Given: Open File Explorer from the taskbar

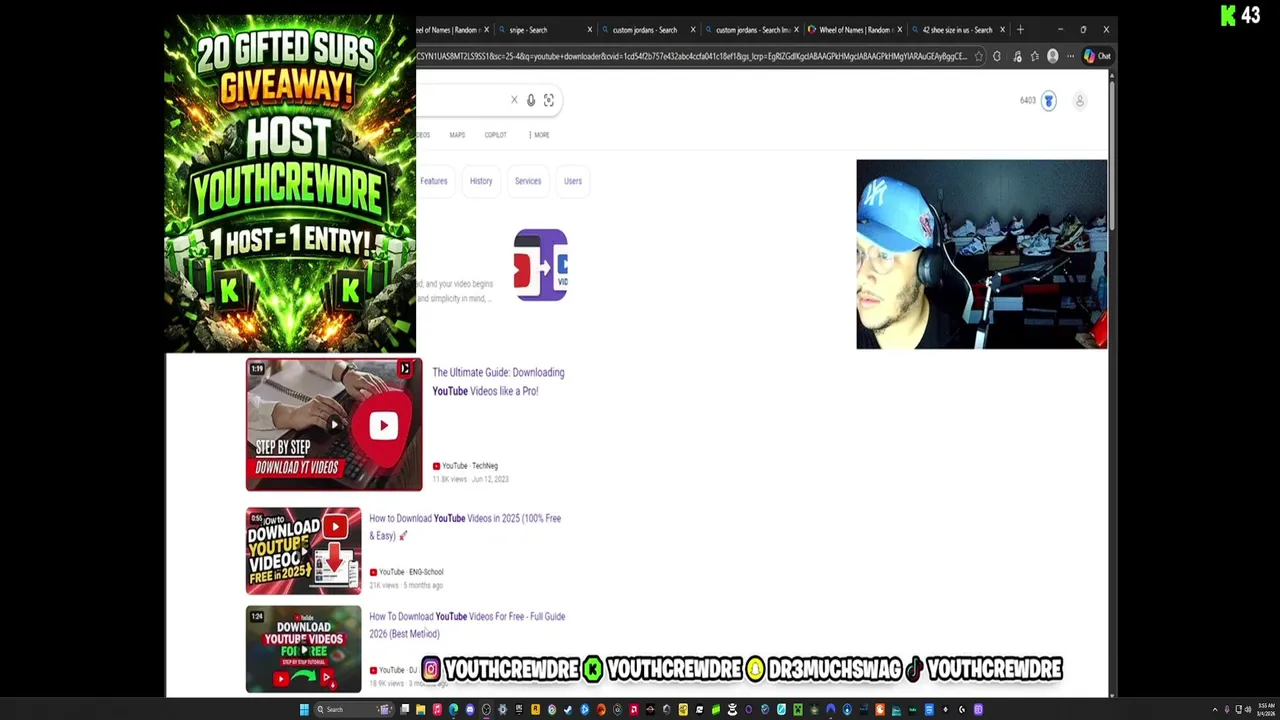Looking at the screenshot, I should tap(421, 710).
